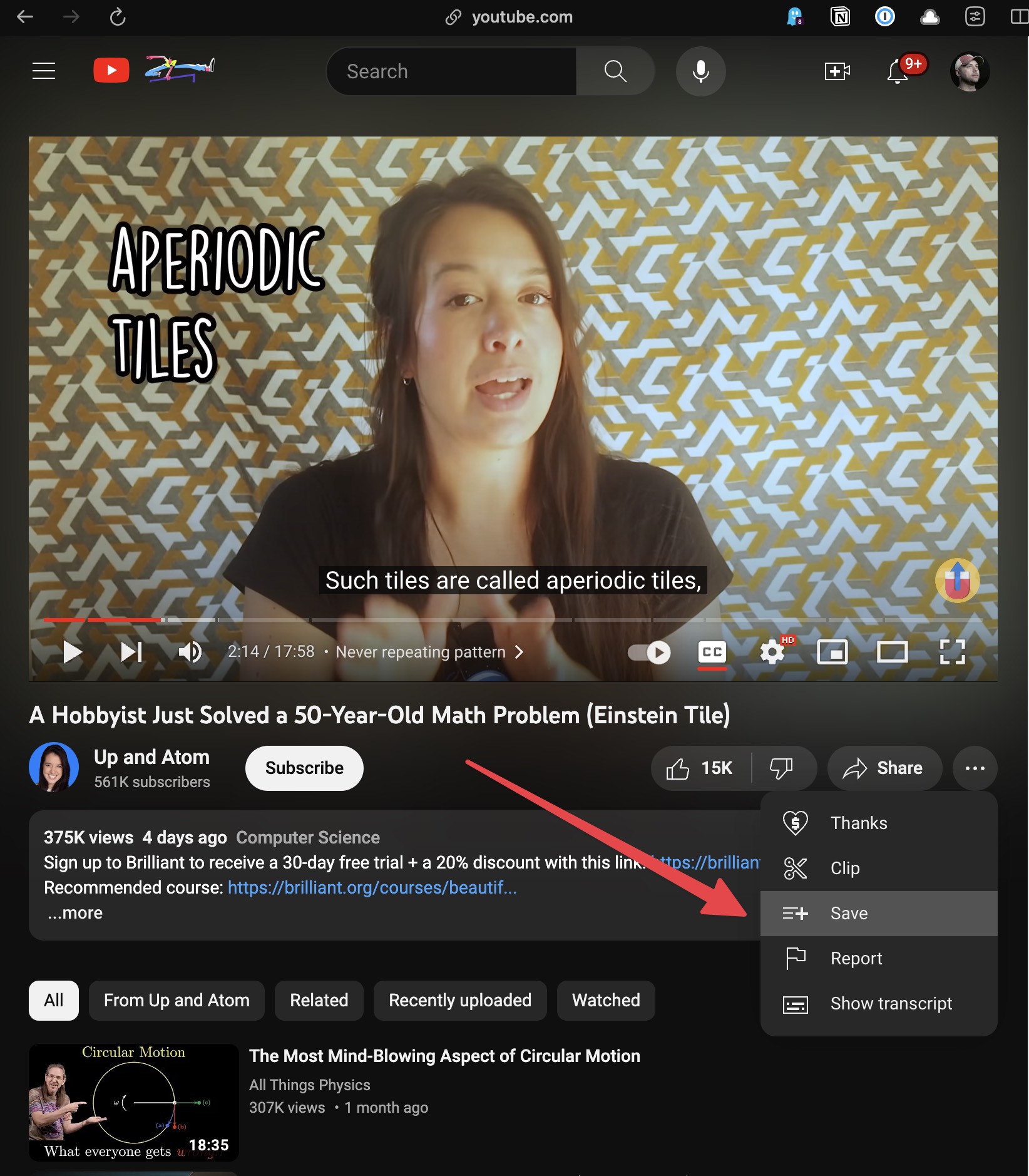
Task: Open the hamburger guide menu
Action: tap(44, 71)
